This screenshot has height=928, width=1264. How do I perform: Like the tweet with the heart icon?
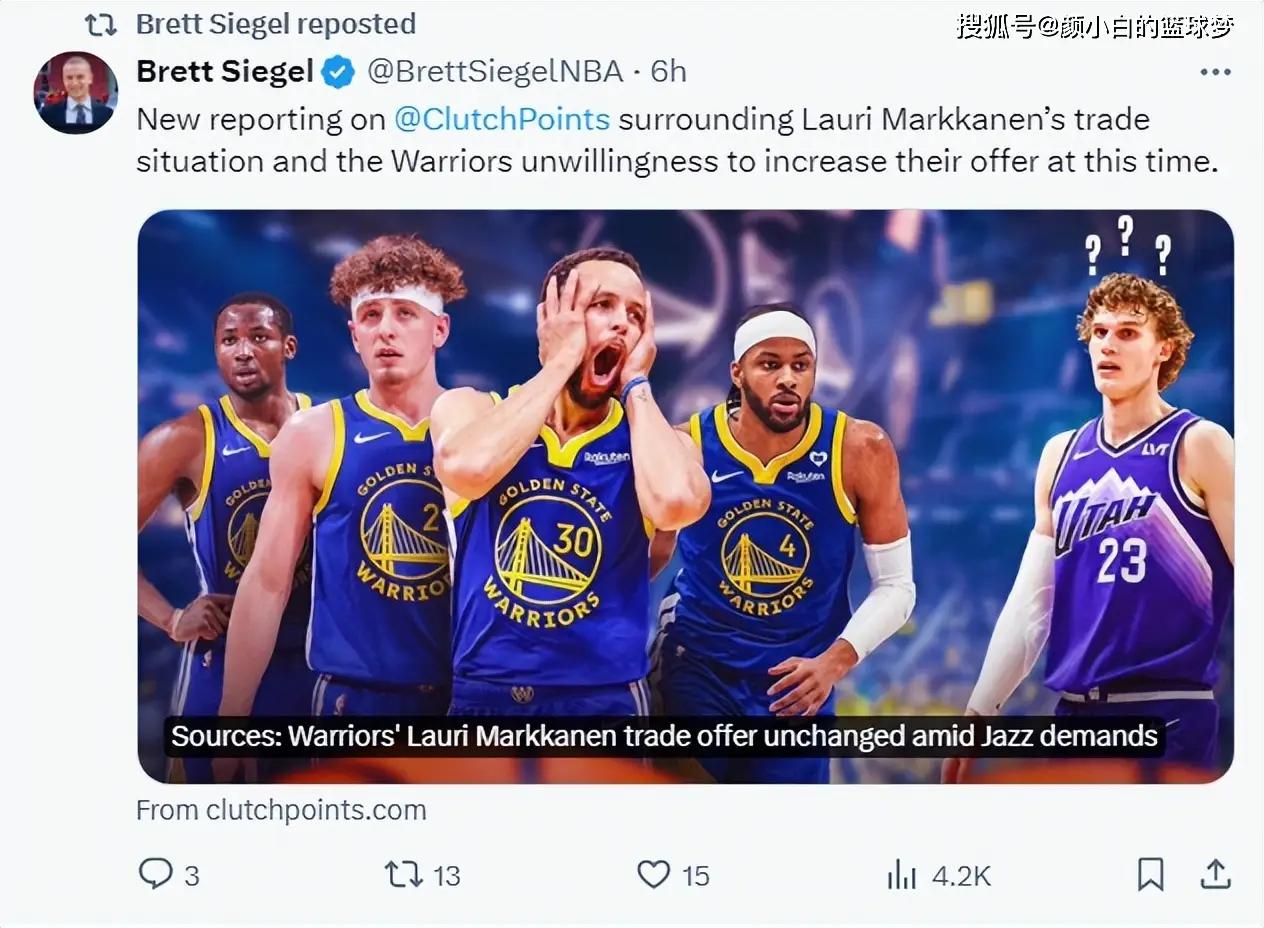653,874
